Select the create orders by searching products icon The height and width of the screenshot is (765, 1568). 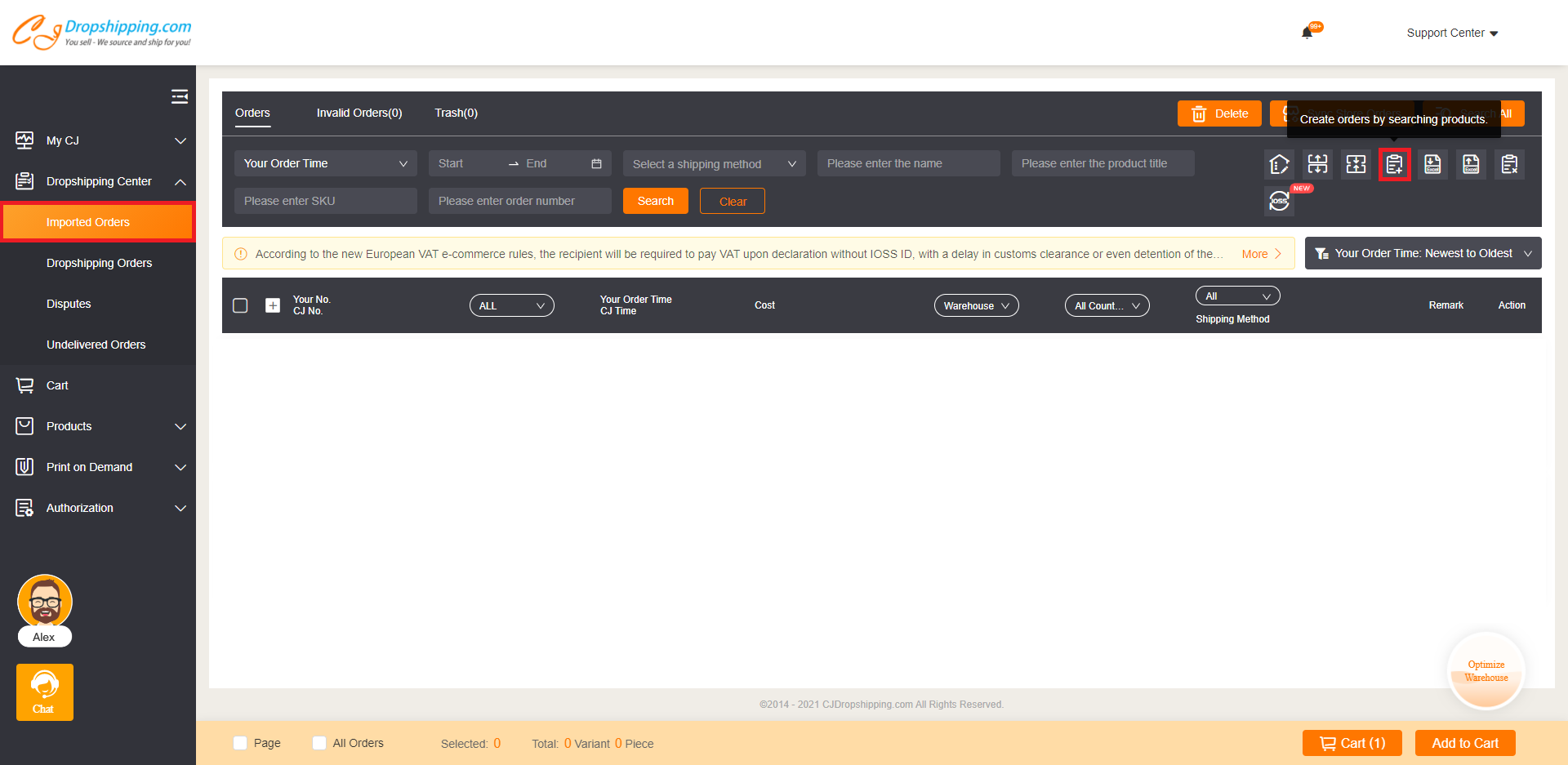[1394, 163]
